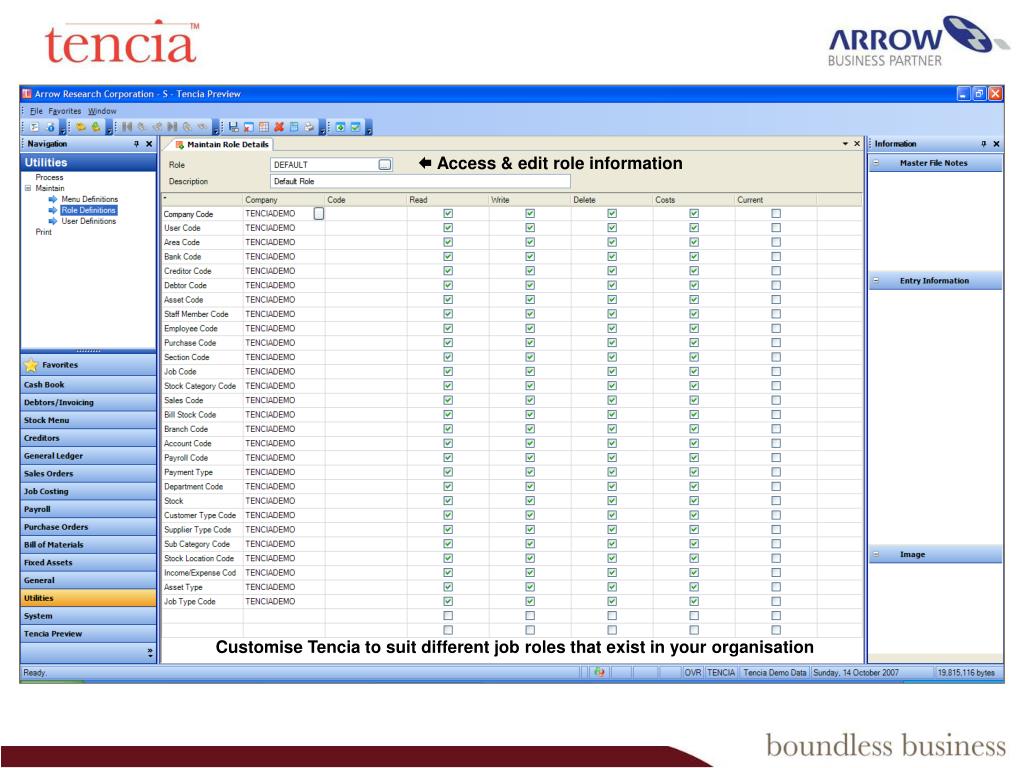This screenshot has width=1024, height=768.
Task: Toggle Write checkbox for Payroll Code
Action: coord(530,458)
